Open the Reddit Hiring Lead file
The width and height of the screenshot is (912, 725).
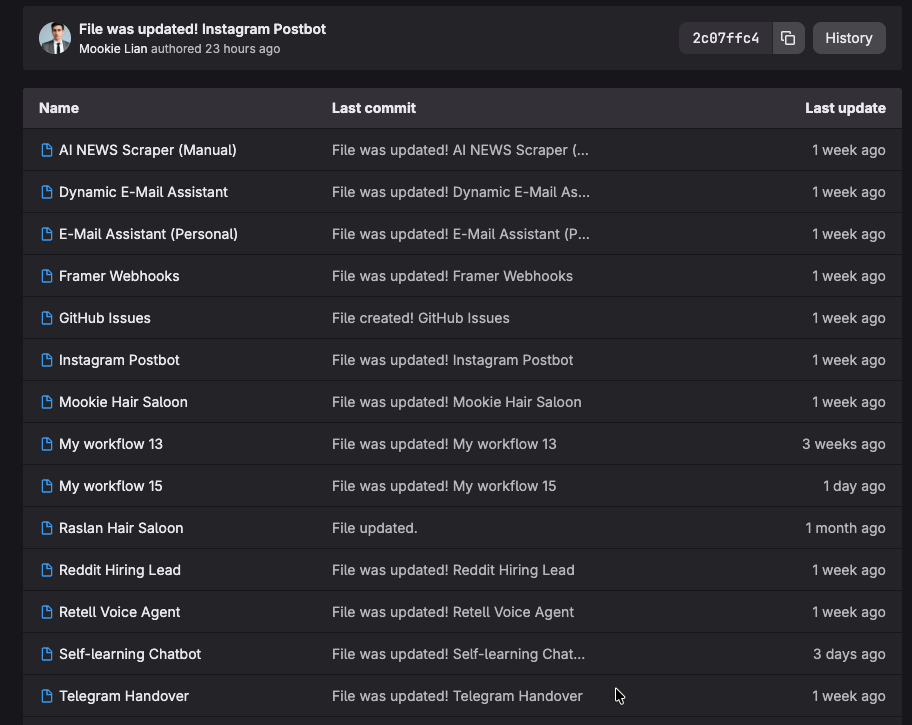point(120,570)
